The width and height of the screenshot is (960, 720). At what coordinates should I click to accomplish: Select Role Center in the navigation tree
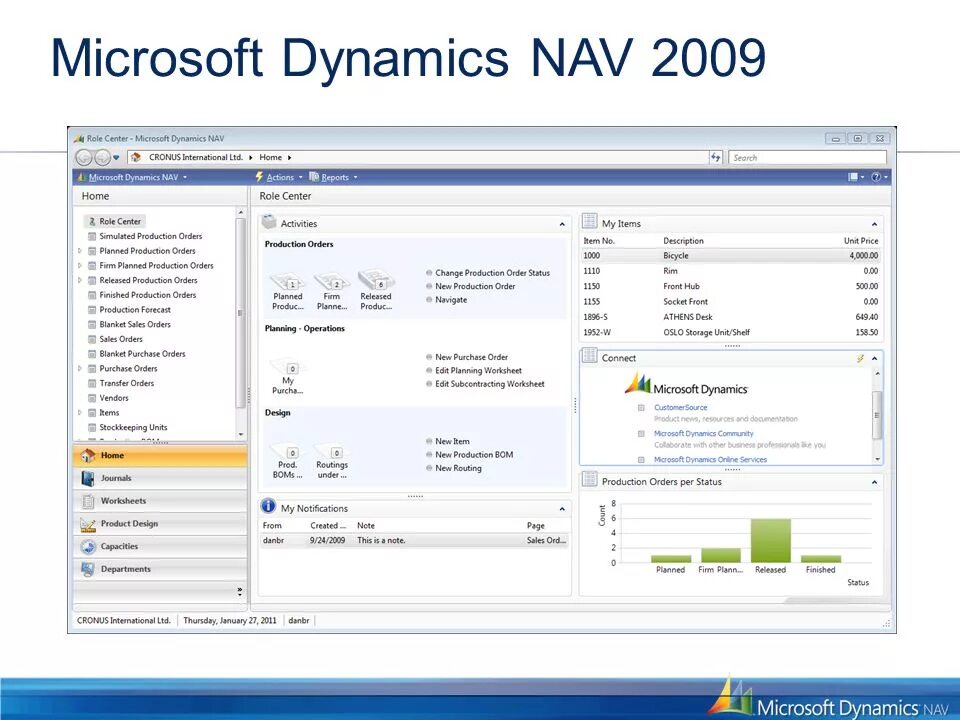point(114,221)
